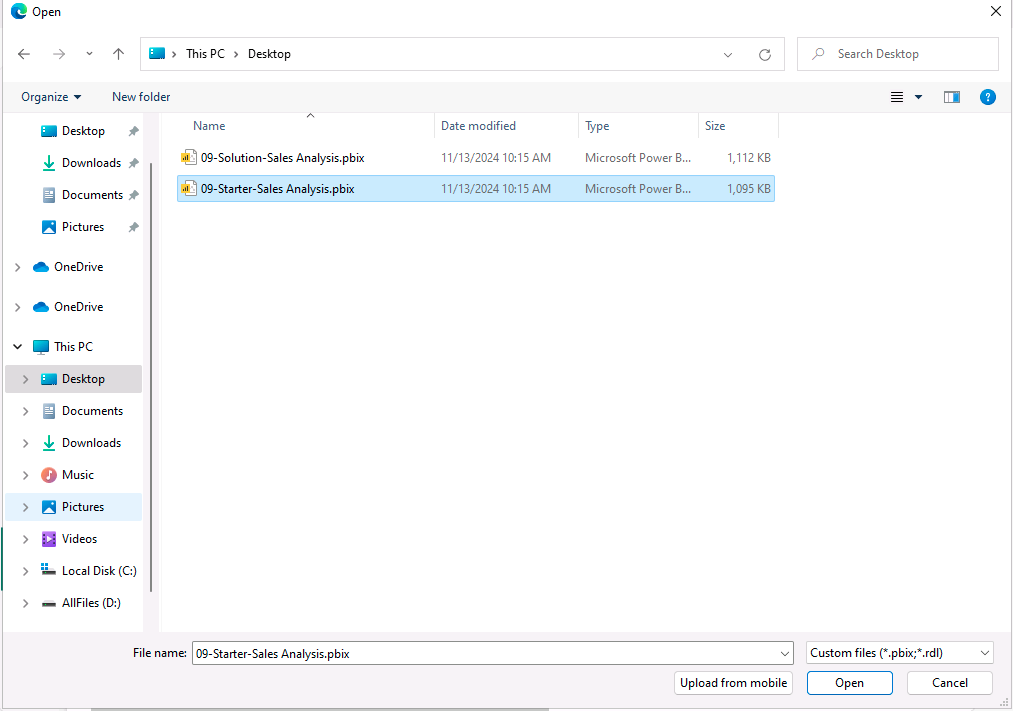The width and height of the screenshot is (1013, 711).
Task: Expand Downloads under This PC
Action: tap(25, 443)
